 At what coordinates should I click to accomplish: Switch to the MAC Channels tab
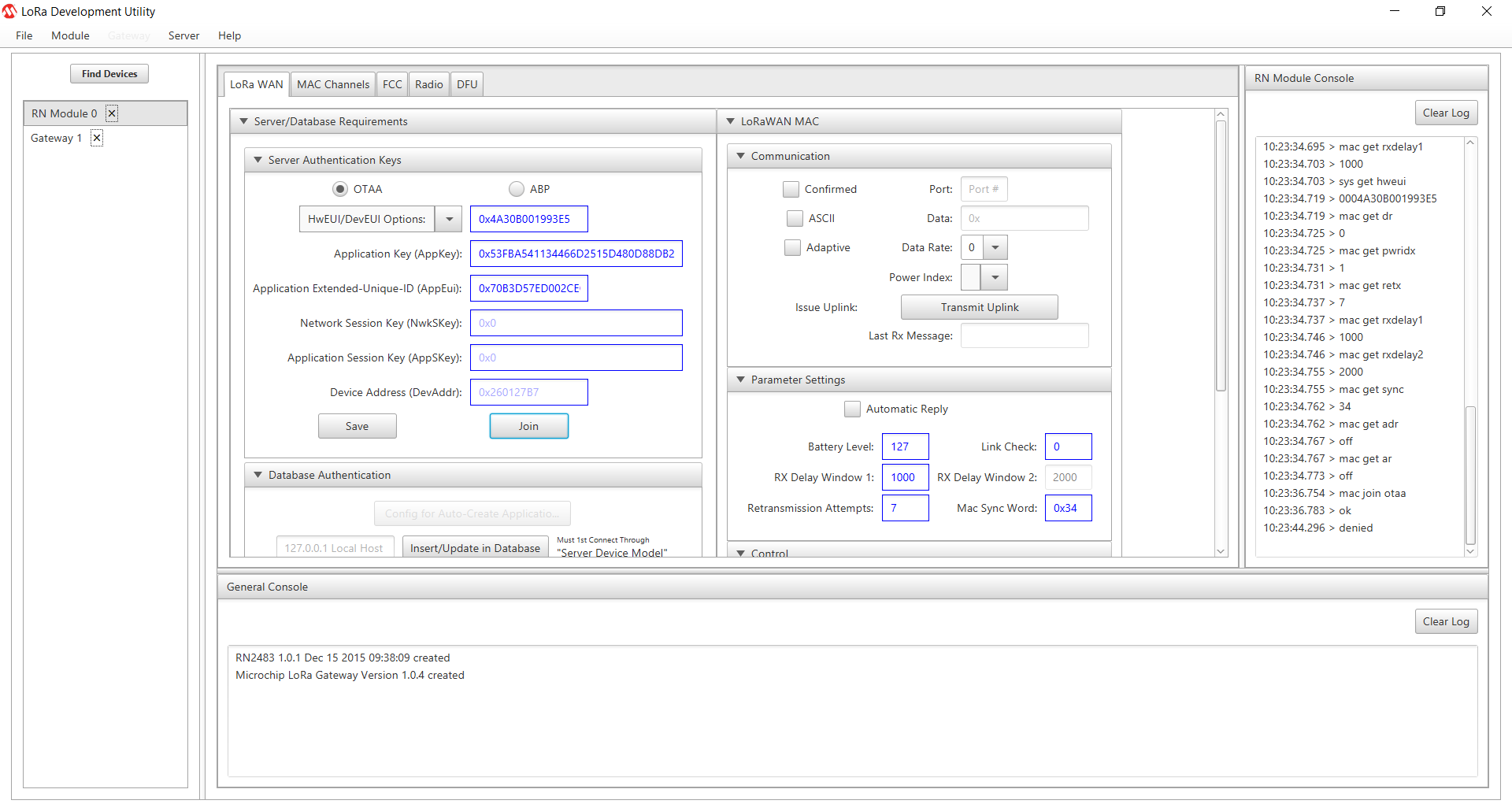coord(332,84)
